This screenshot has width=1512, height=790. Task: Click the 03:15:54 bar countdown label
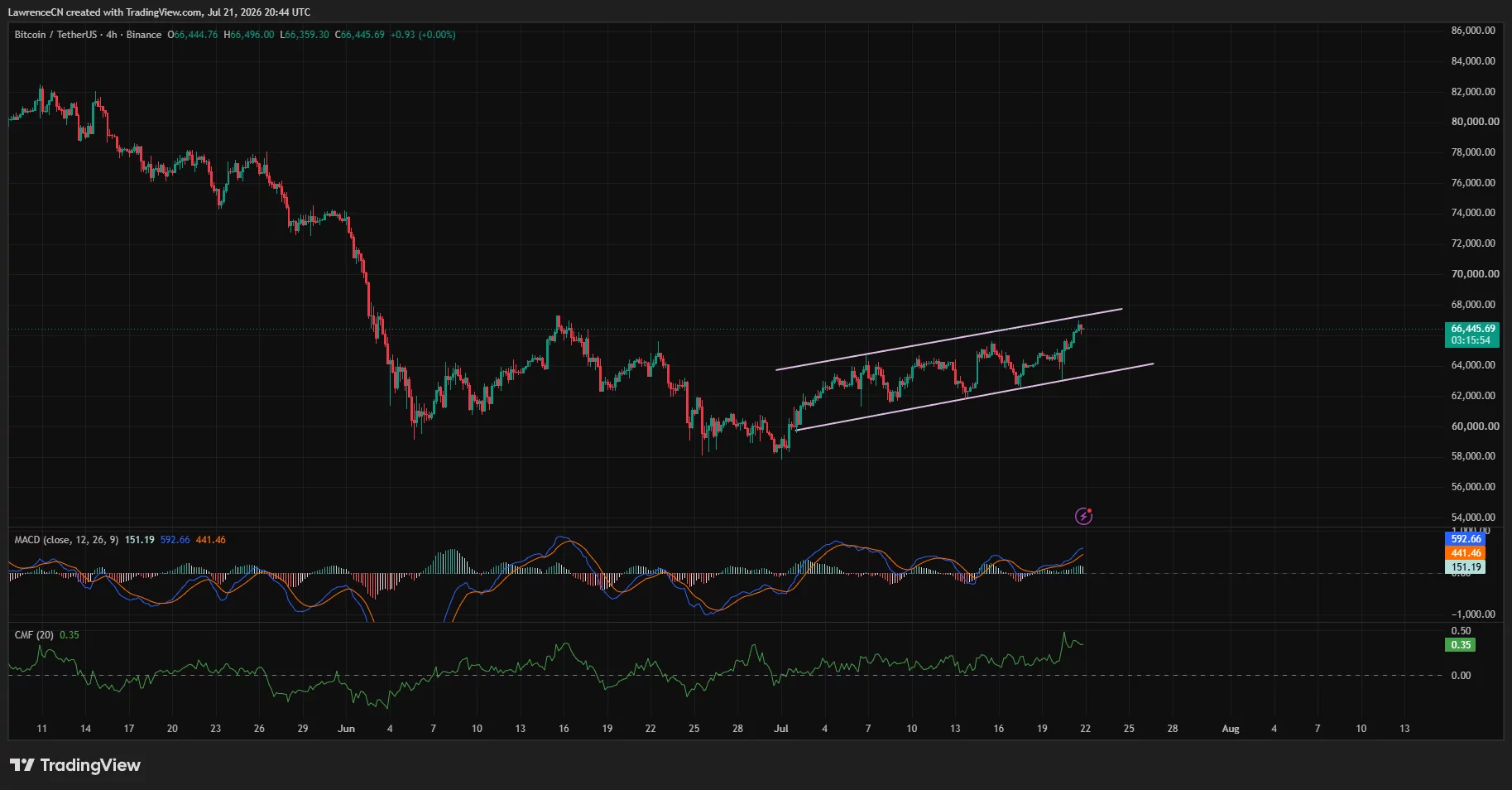[1471, 340]
